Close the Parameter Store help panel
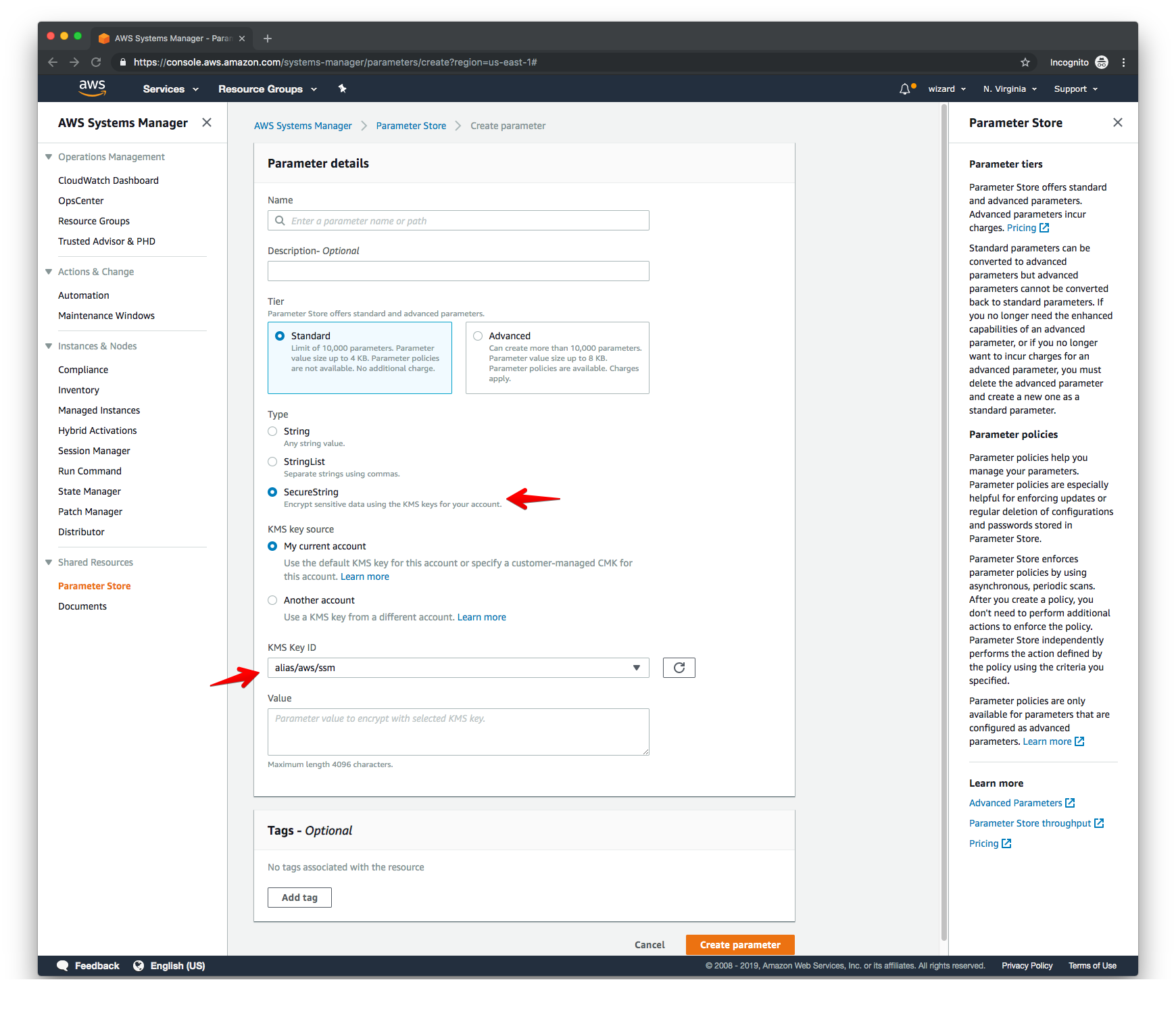 (1117, 122)
